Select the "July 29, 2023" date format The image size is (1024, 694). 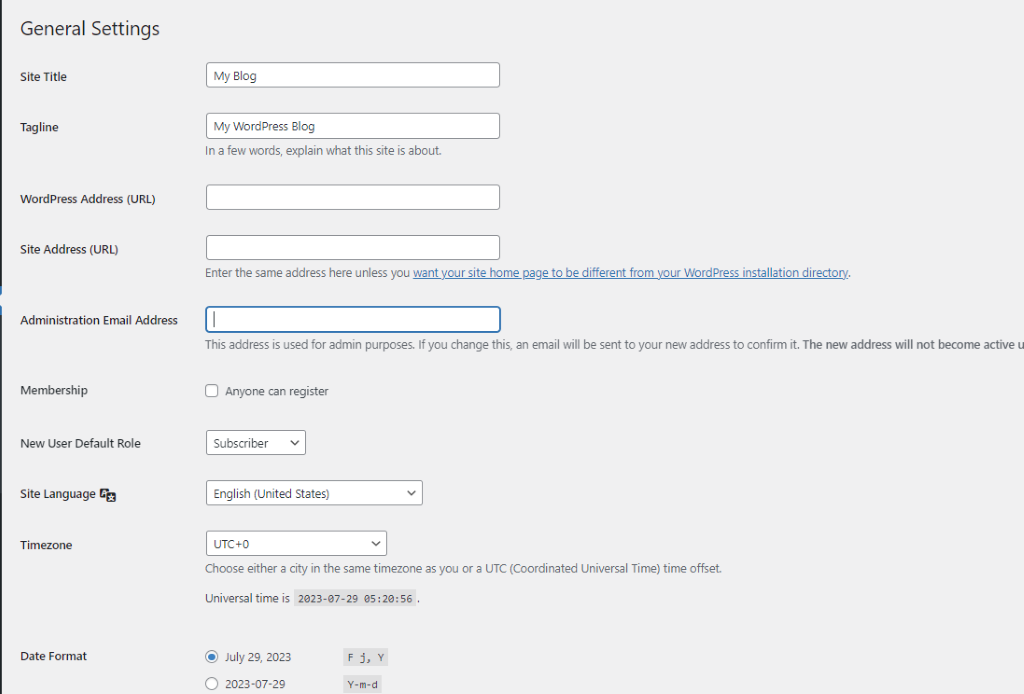[211, 656]
